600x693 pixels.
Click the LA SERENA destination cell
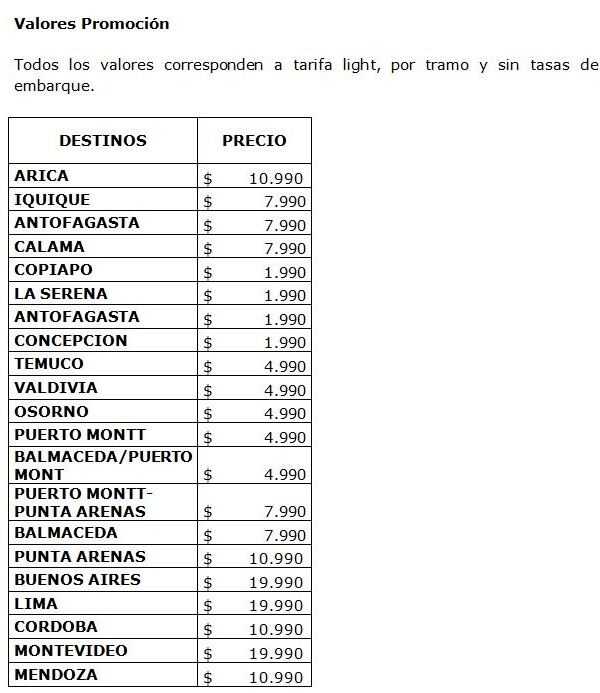(103, 293)
